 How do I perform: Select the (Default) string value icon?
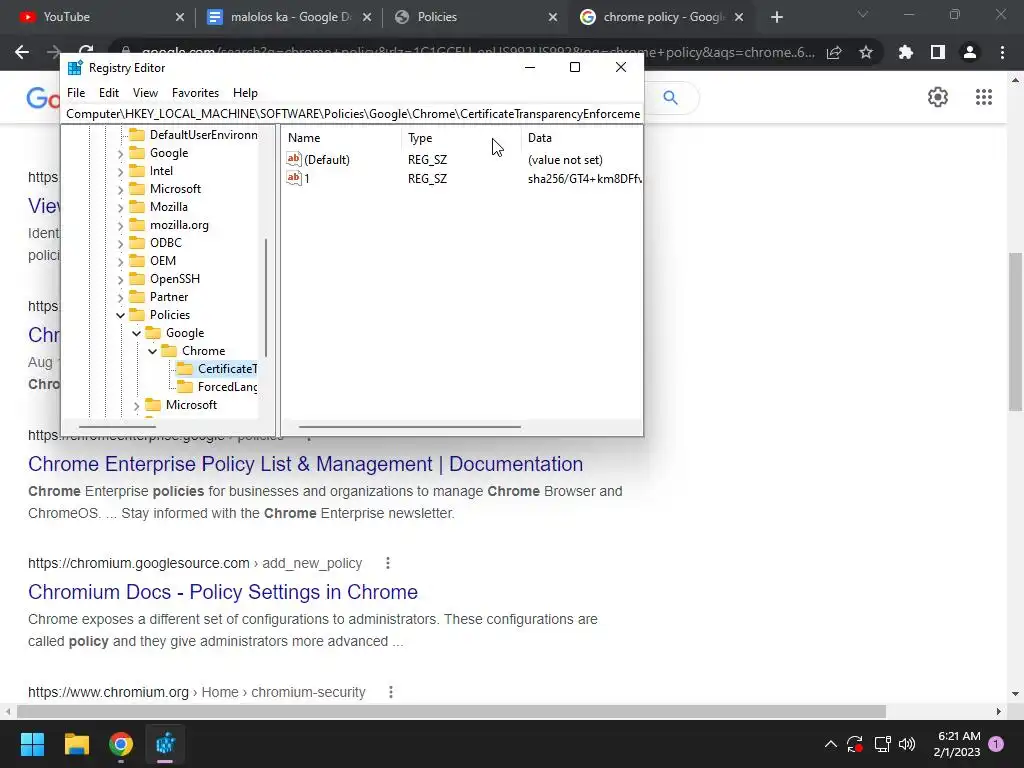coord(294,159)
